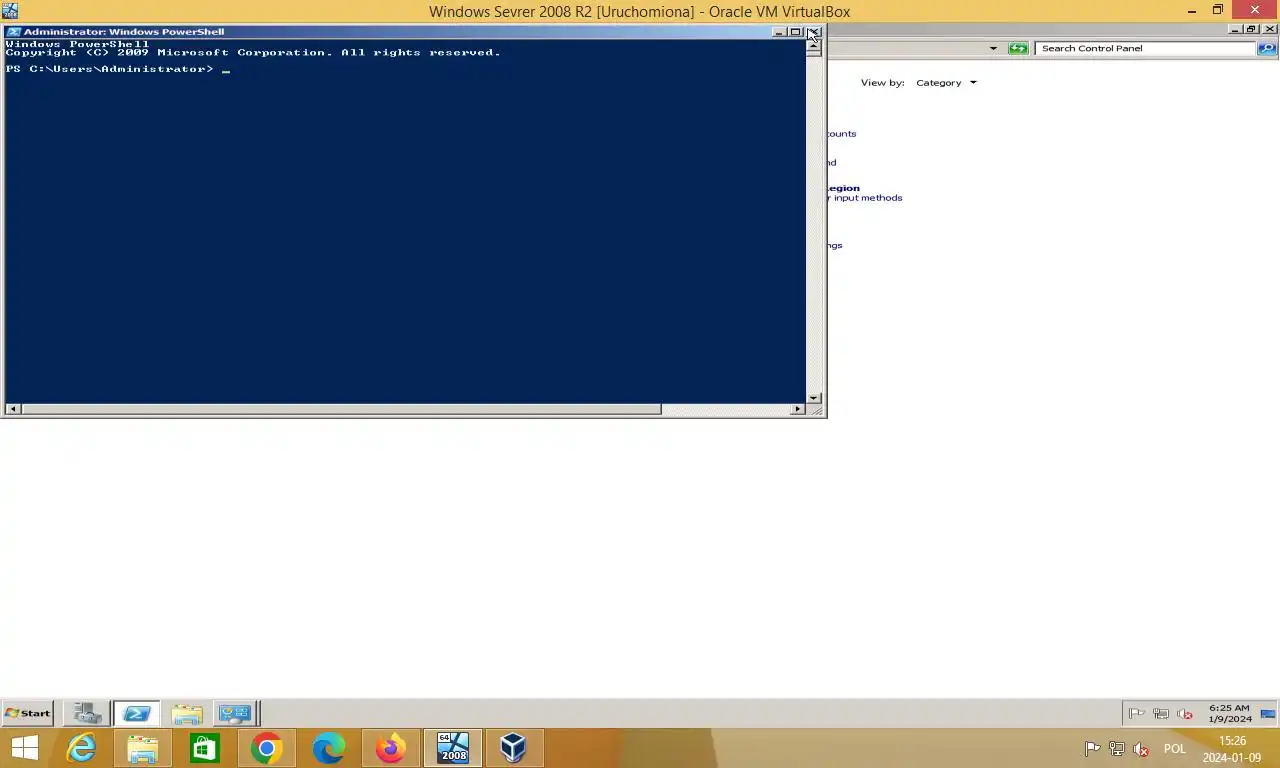This screenshot has width=1280, height=768.
Task: Select the running 2008 VM taskbar icon
Action: [453, 748]
